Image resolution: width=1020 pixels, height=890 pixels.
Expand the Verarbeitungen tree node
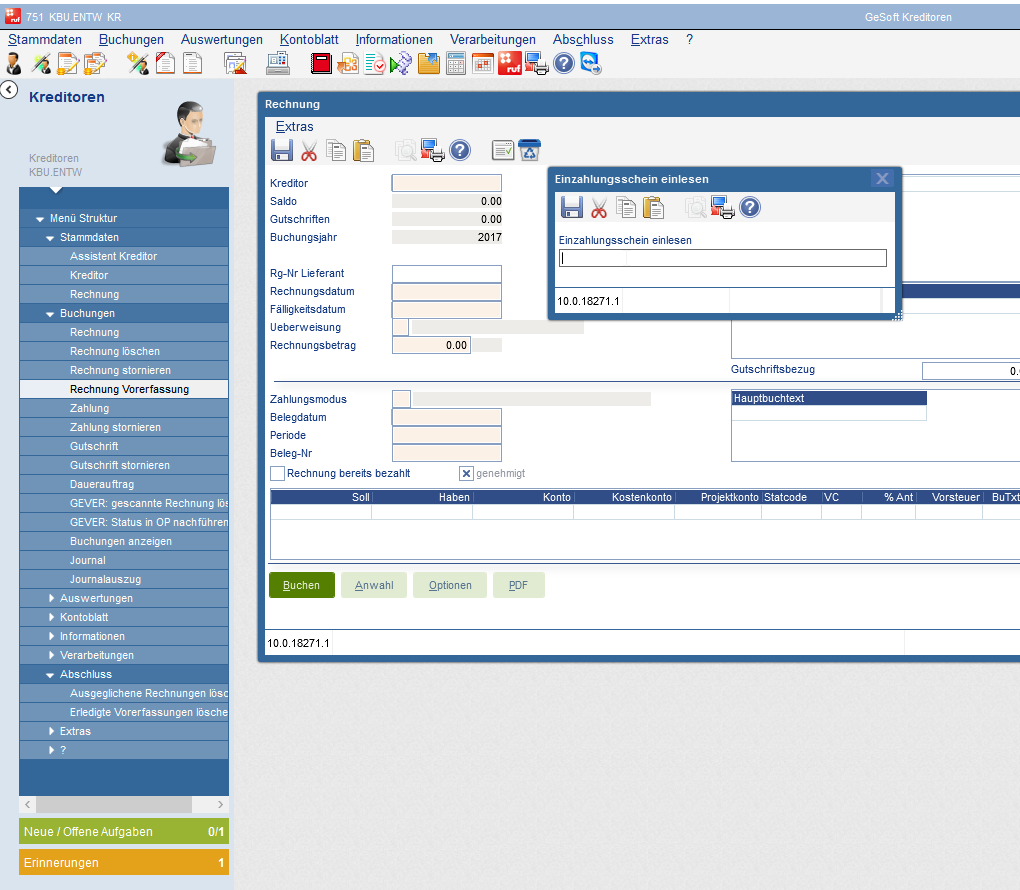pyautogui.click(x=51, y=655)
